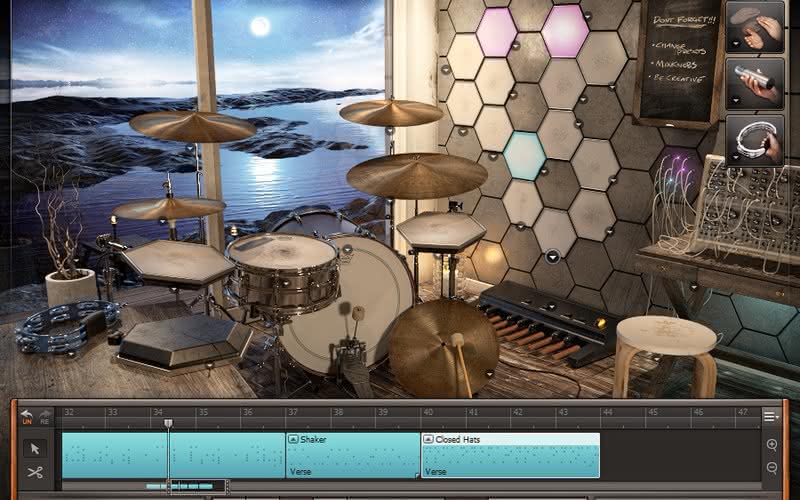
Task: Open the dropdown arrow on tambourine thumbnail
Action: click(x=736, y=158)
